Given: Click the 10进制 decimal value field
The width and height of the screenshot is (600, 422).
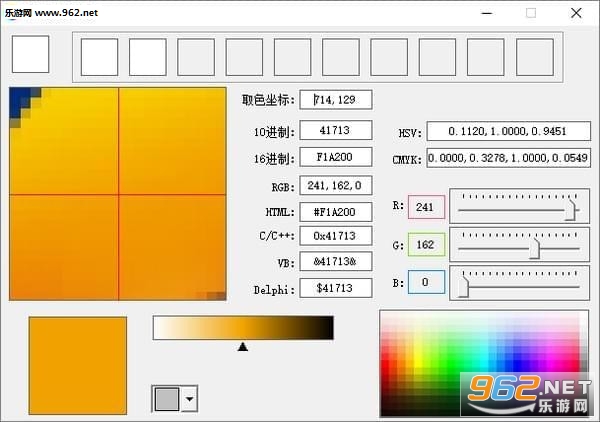Looking at the screenshot, I should [336, 130].
